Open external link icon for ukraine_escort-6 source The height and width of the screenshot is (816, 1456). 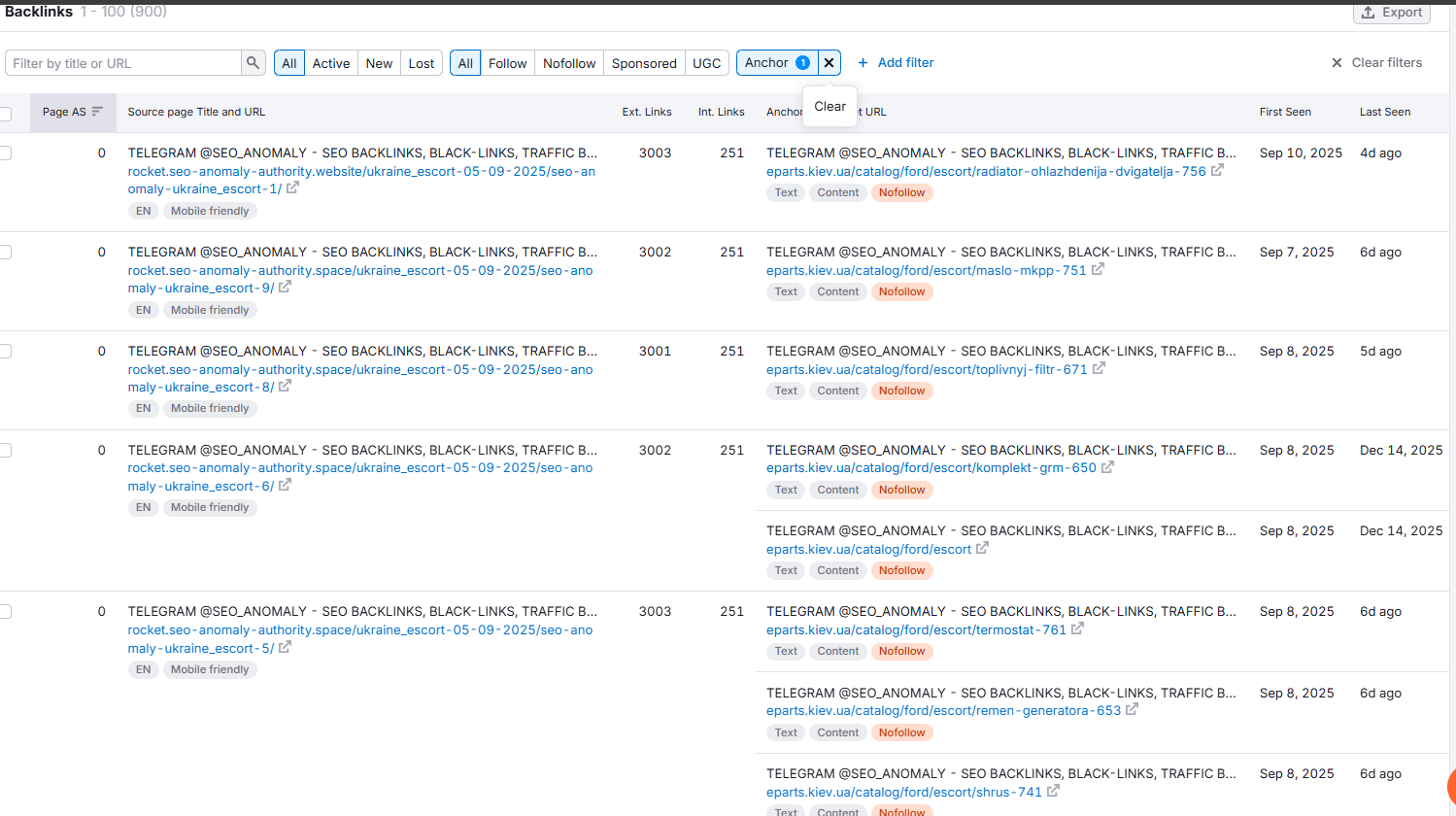[x=285, y=486]
